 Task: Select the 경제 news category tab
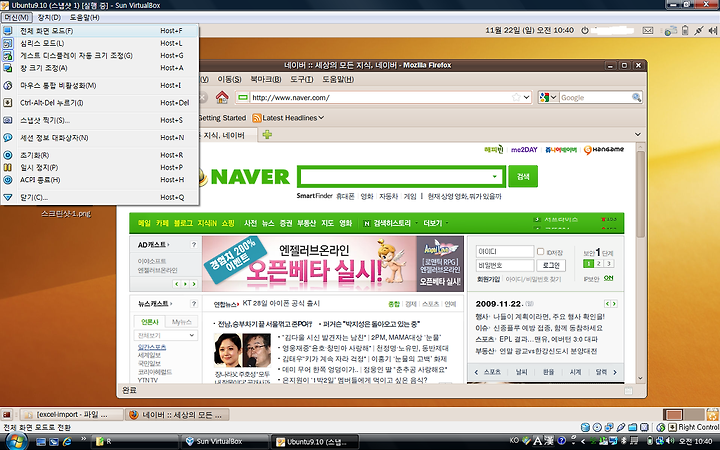pos(410,304)
